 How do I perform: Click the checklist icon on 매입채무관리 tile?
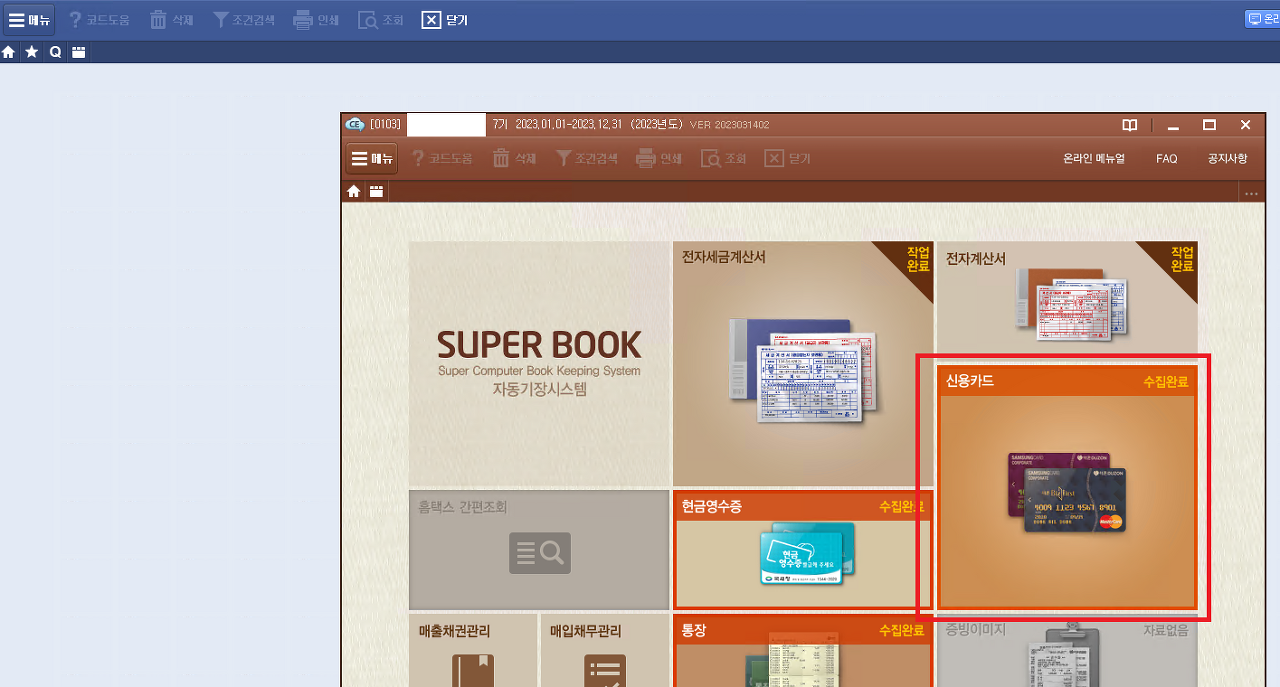click(605, 670)
